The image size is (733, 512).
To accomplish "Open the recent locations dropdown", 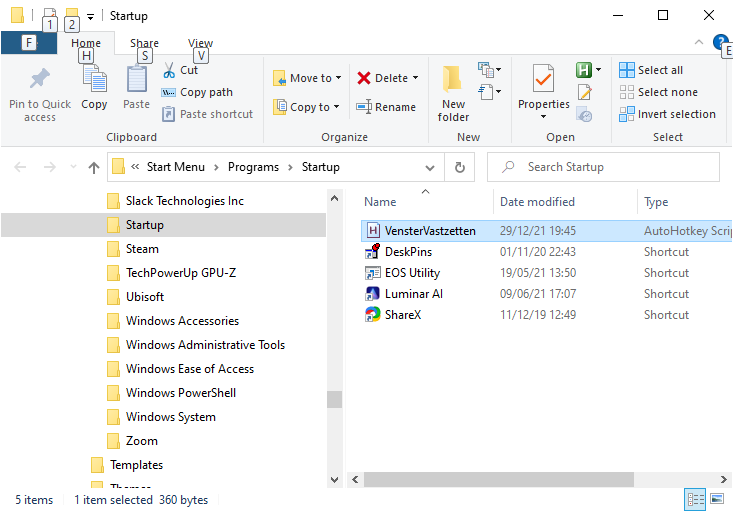I will click(x=73, y=167).
